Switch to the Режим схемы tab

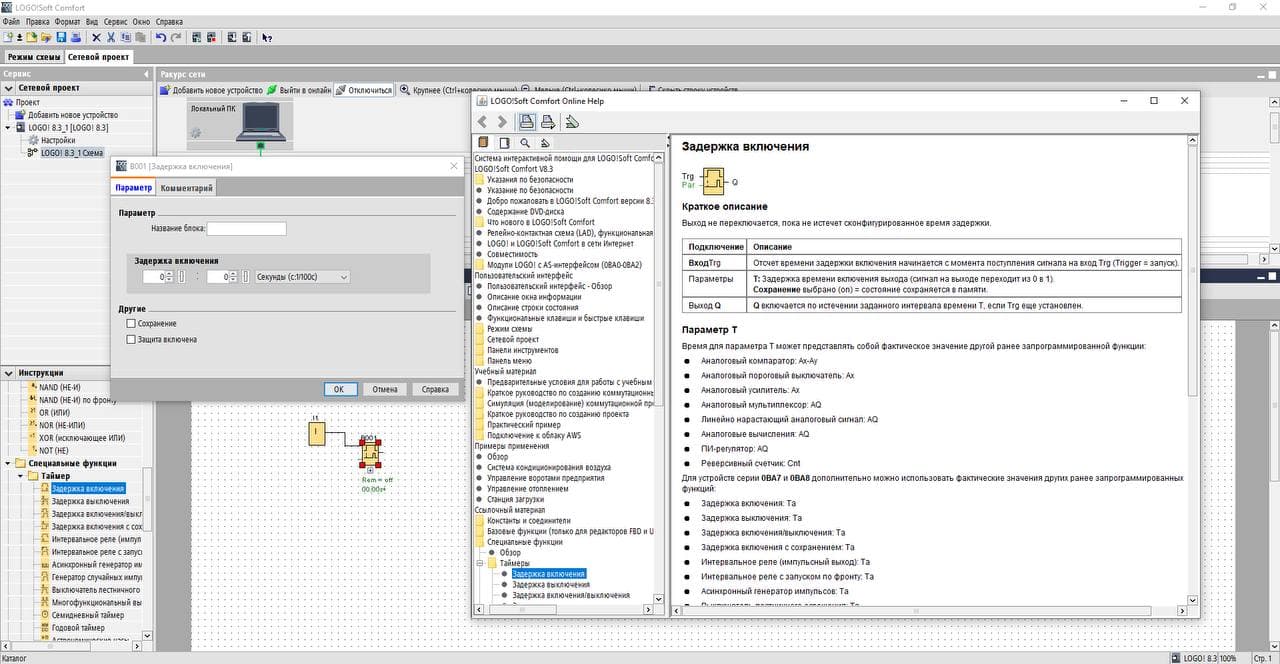[34, 57]
